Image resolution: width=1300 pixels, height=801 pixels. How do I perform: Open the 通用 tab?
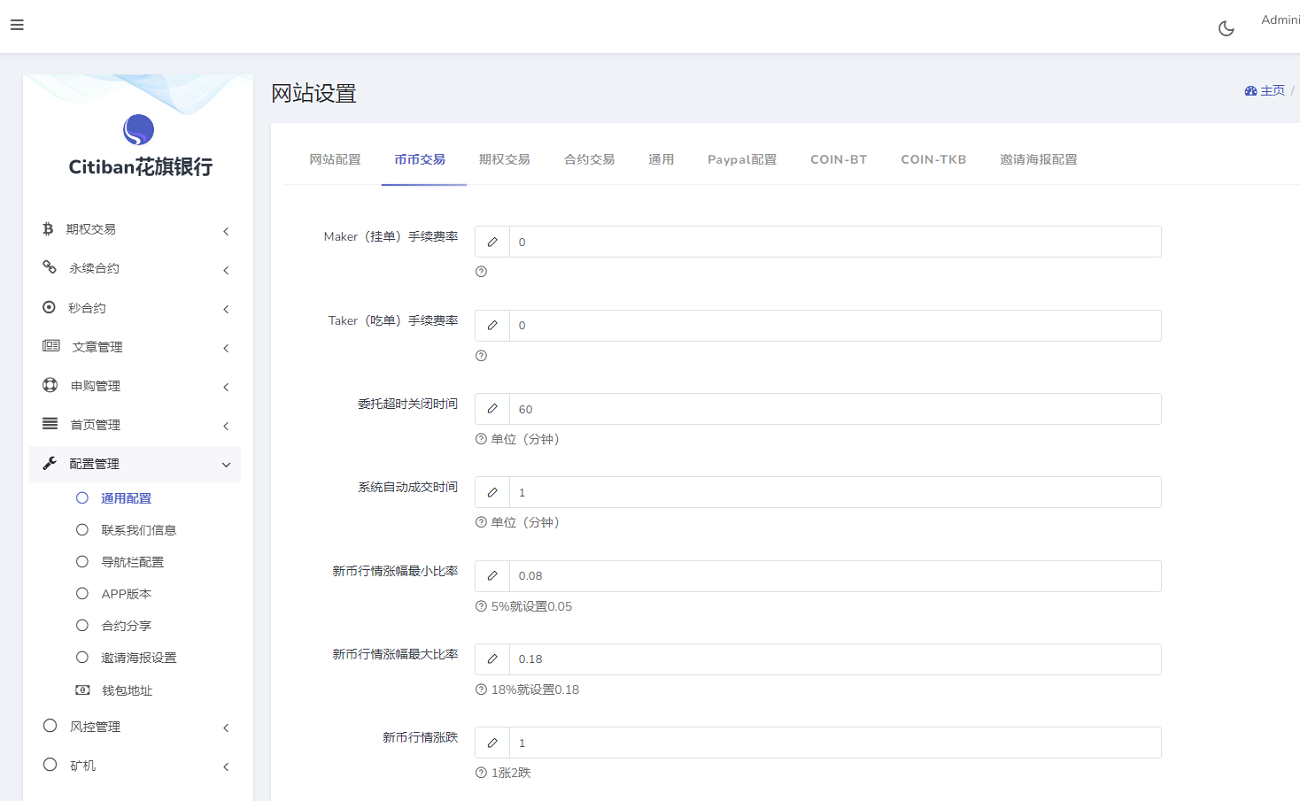point(661,159)
